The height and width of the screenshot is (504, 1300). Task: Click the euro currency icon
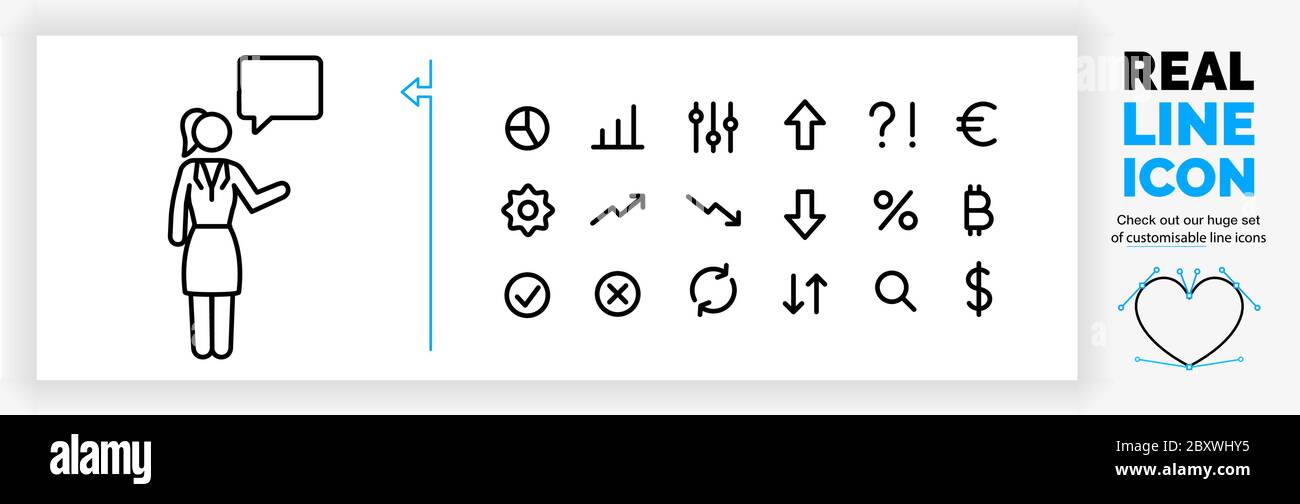tap(976, 126)
